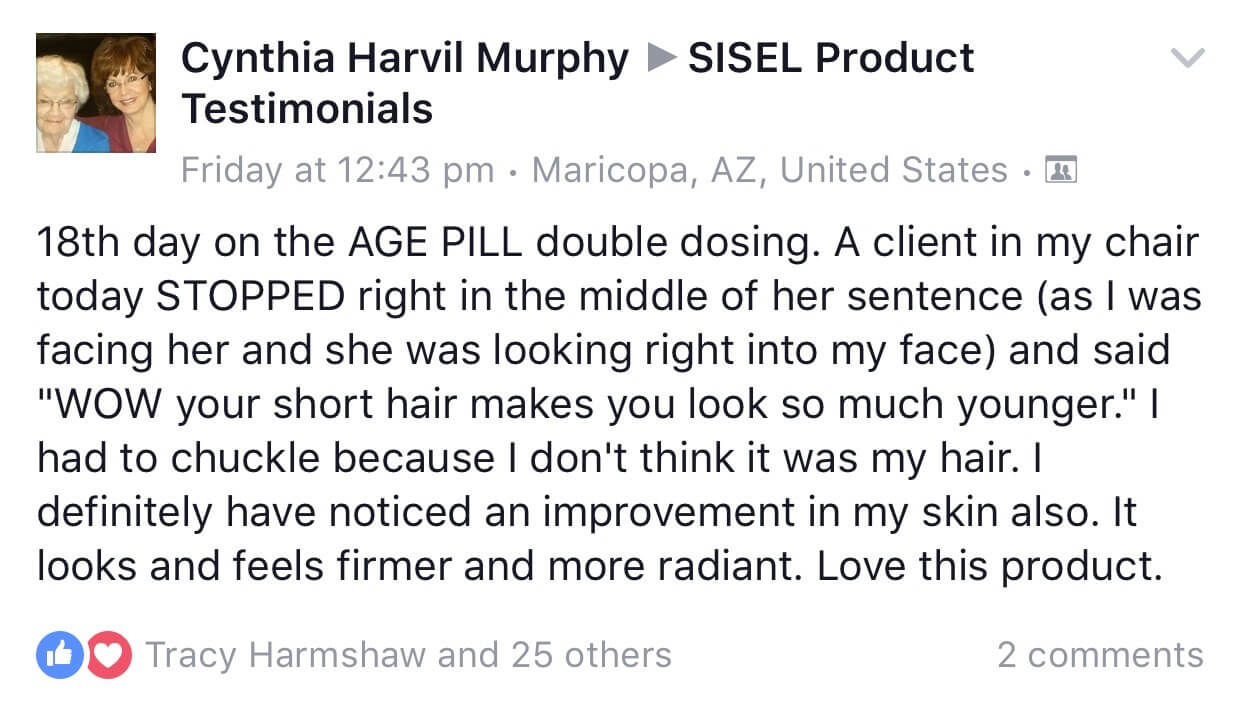Viewport: 1242px width, 718px height.
Task: Open the post options chevron menu
Action: [x=1187, y=59]
